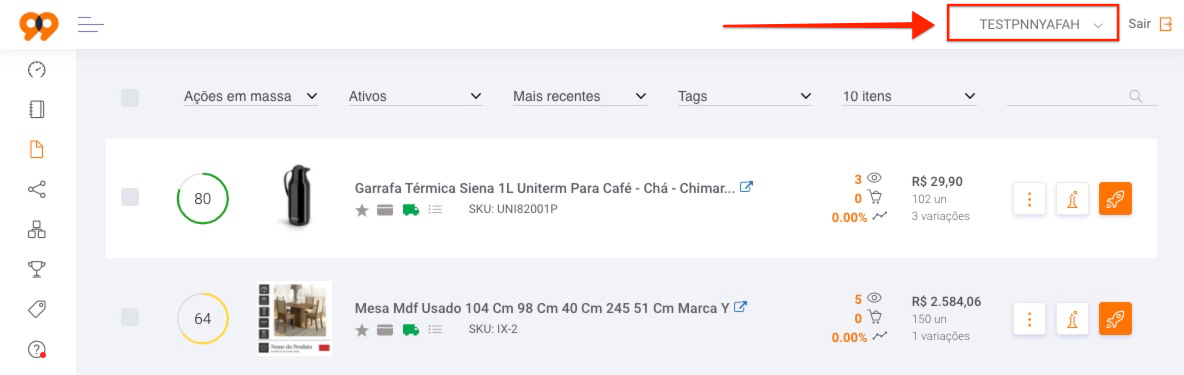The height and width of the screenshot is (375, 1184).
Task: Select the Garrafa Térmica product checkbox
Action: tap(130, 197)
